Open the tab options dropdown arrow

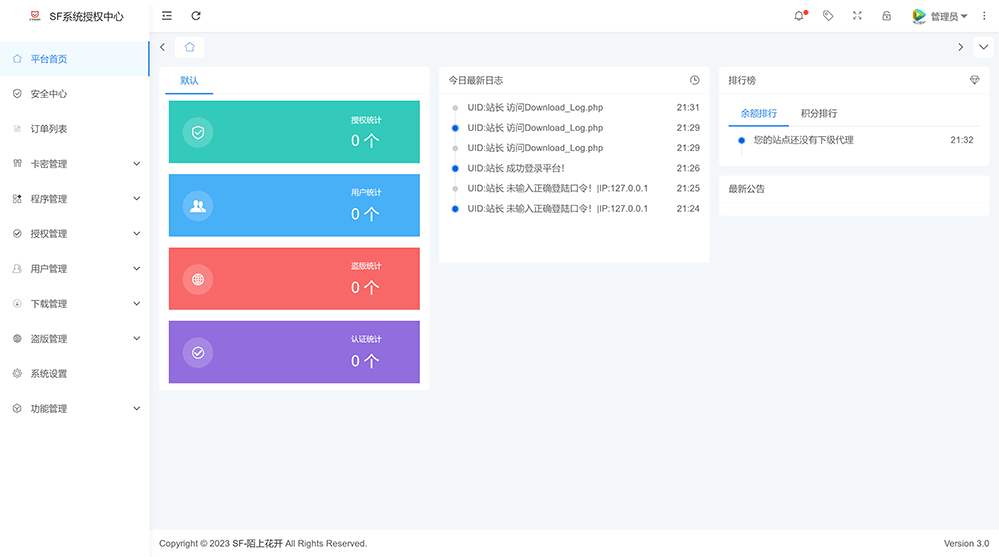point(984,47)
